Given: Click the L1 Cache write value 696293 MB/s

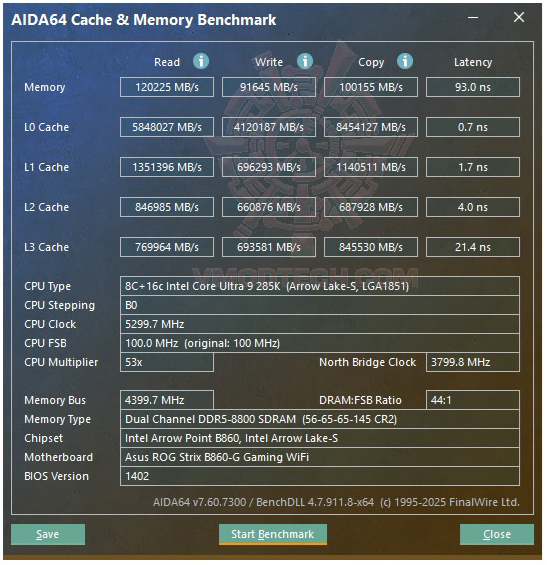Looking at the screenshot, I should coord(269,167).
